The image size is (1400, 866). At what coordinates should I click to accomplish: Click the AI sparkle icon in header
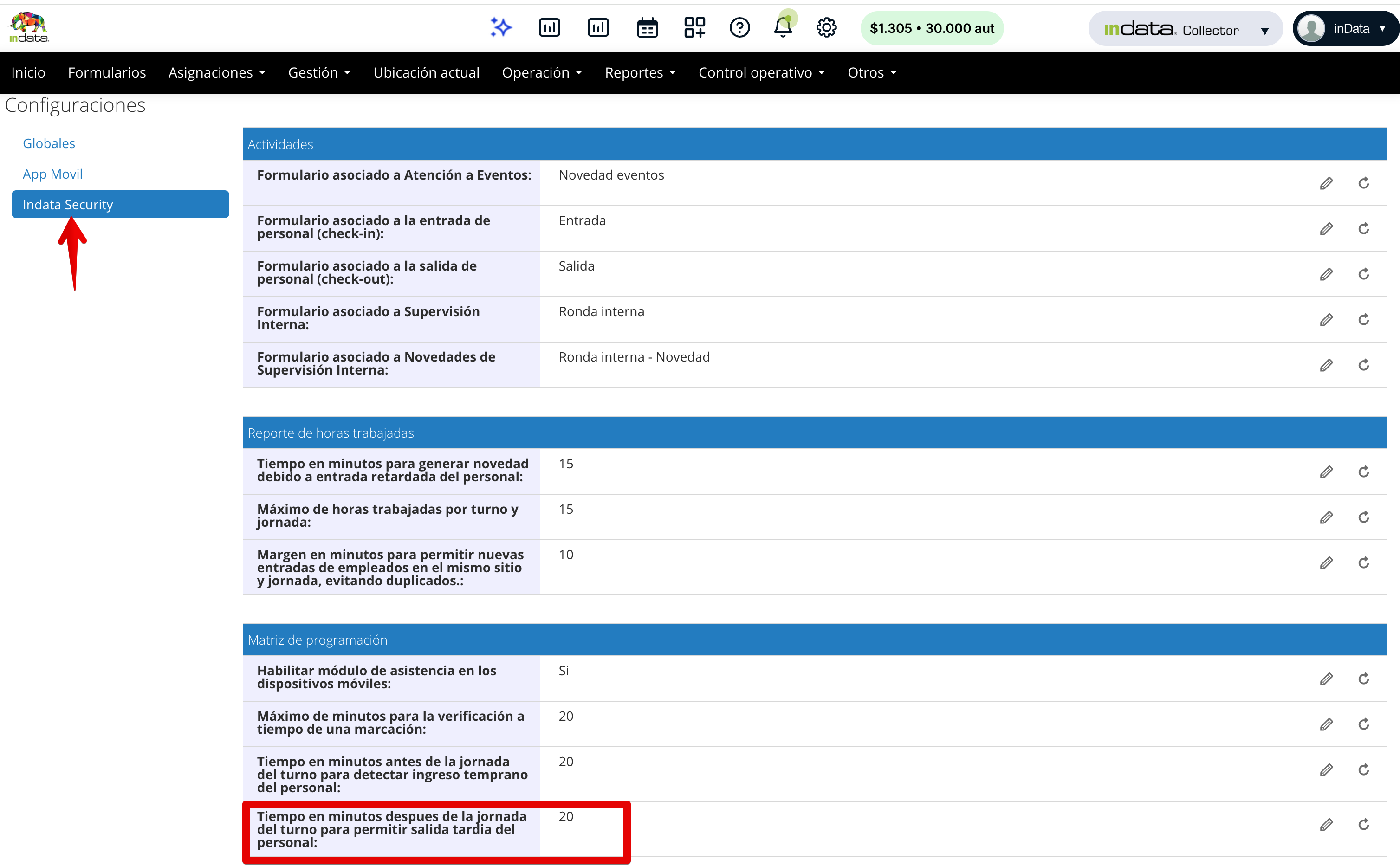tap(501, 27)
